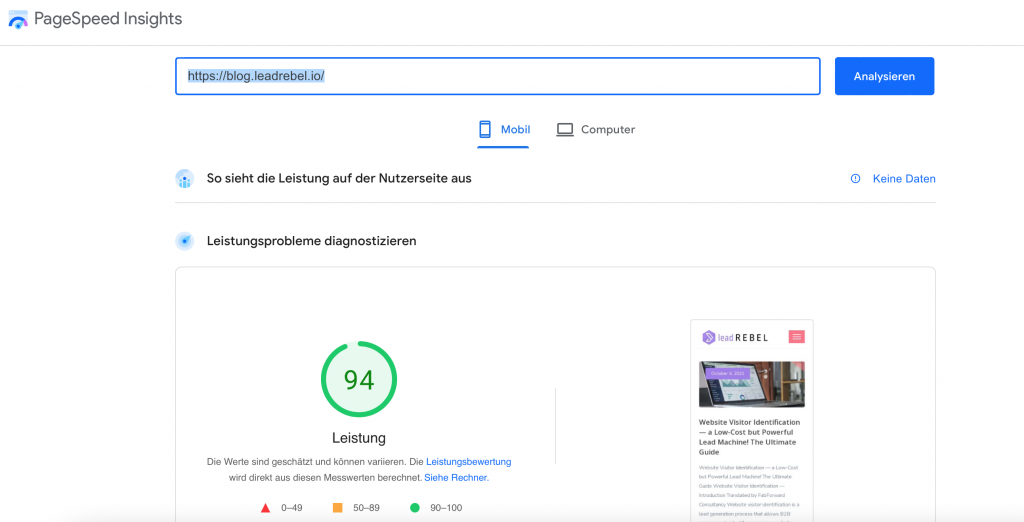
Task: Click the laptop icon in Computer tab
Action: [x=565, y=129]
